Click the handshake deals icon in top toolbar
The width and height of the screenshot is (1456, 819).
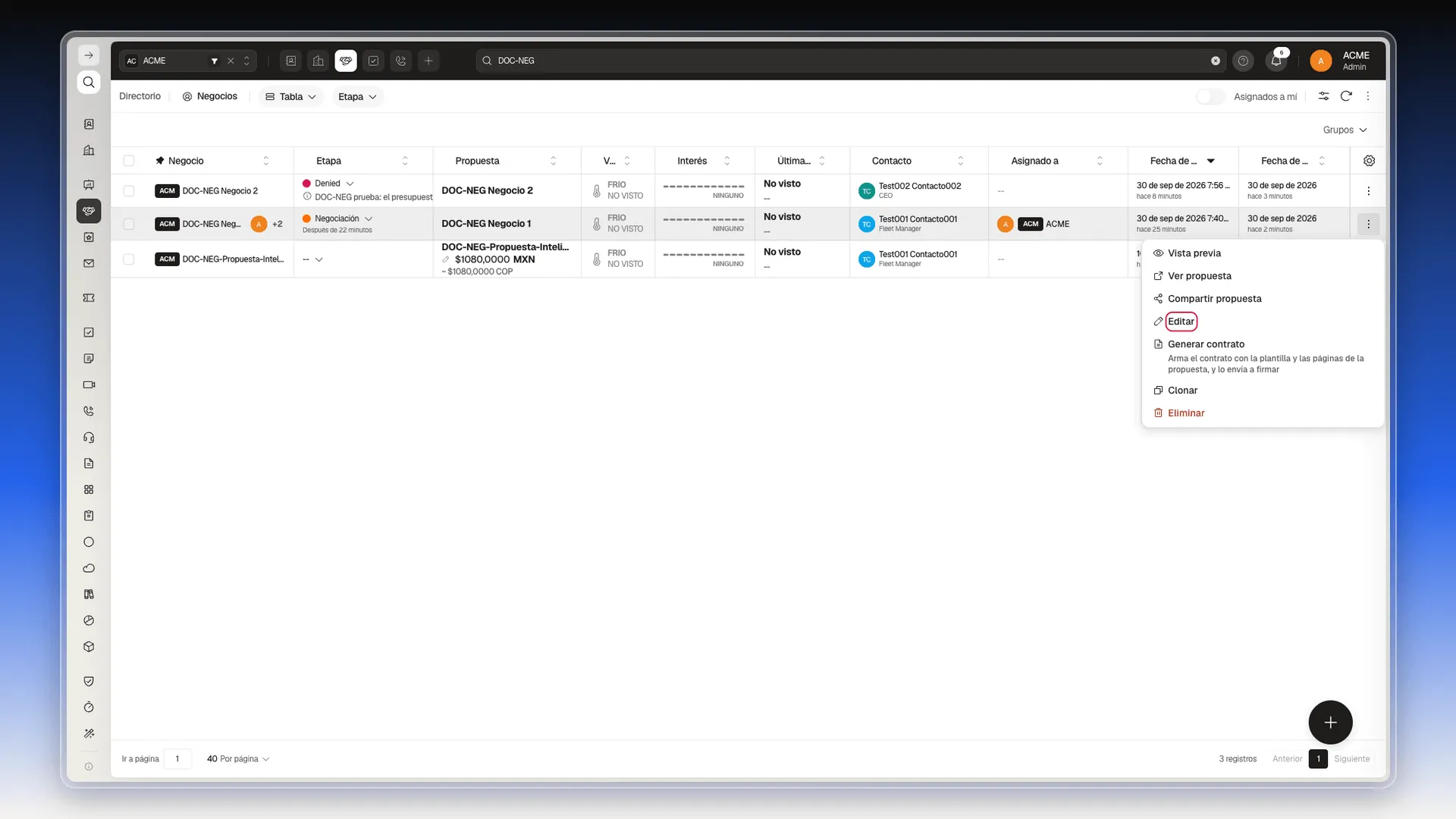click(346, 61)
